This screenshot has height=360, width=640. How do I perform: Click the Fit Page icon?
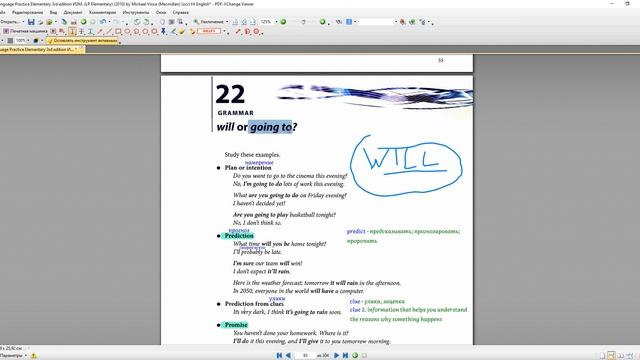tap(244, 22)
